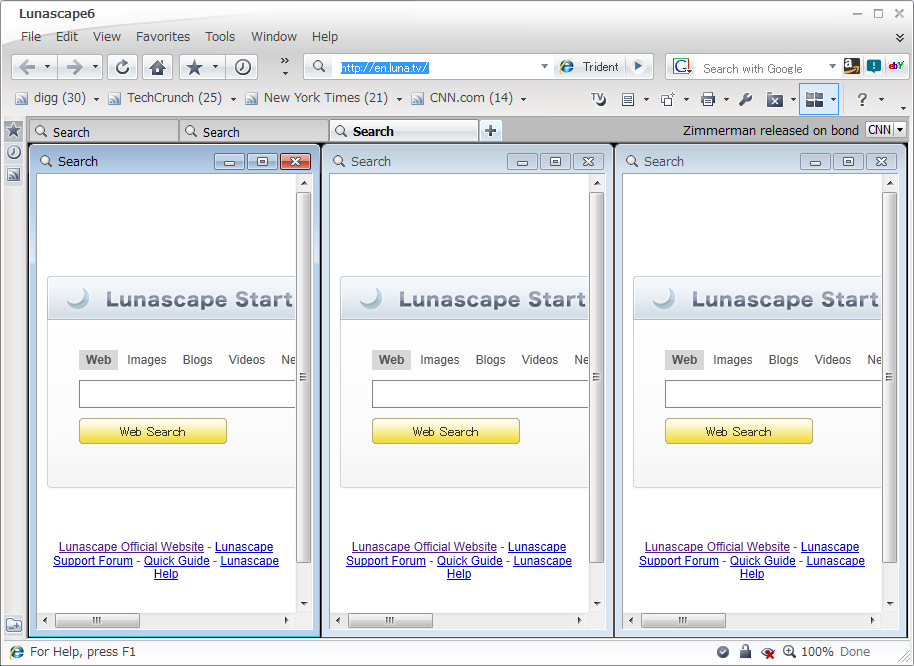Add new tab with plus button
Screen dimensions: 914x666
490,131
